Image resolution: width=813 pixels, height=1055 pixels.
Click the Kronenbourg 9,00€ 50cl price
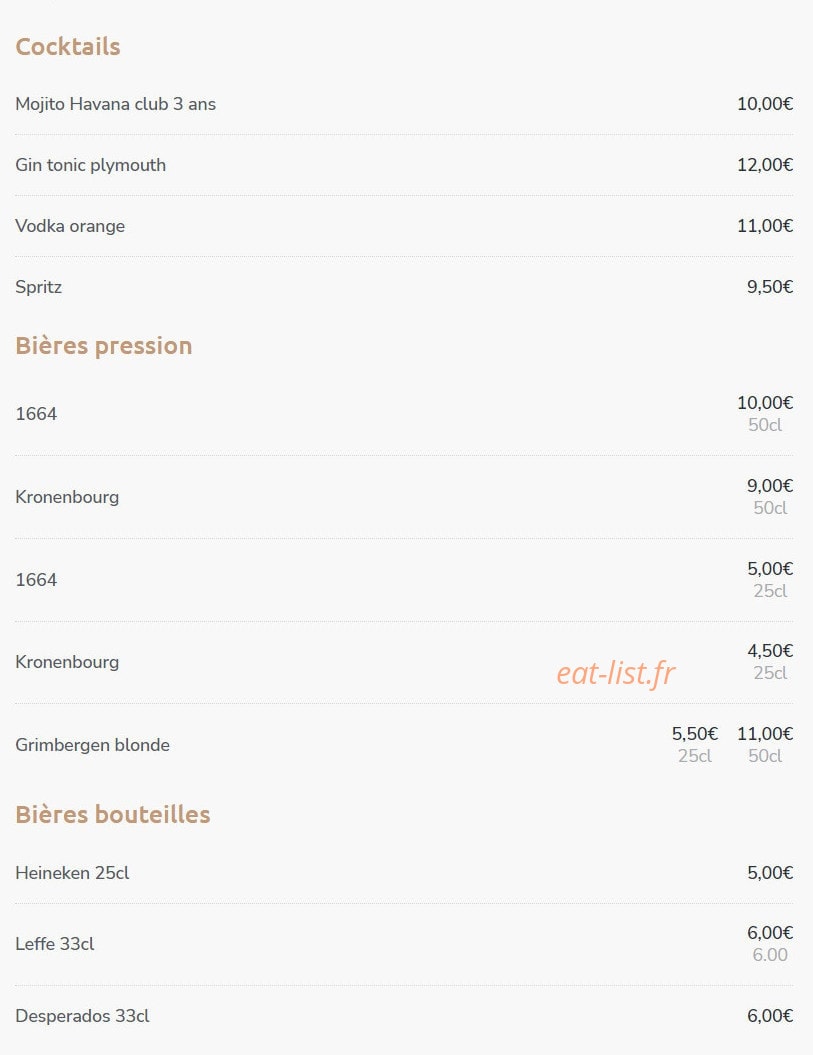tap(770, 485)
